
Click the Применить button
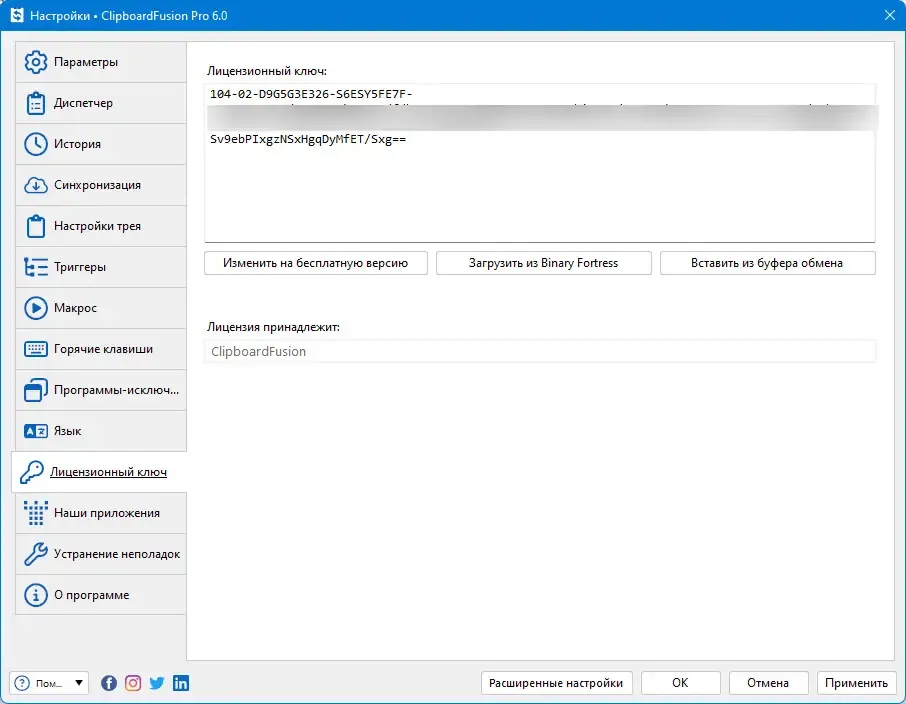[x=856, y=683]
